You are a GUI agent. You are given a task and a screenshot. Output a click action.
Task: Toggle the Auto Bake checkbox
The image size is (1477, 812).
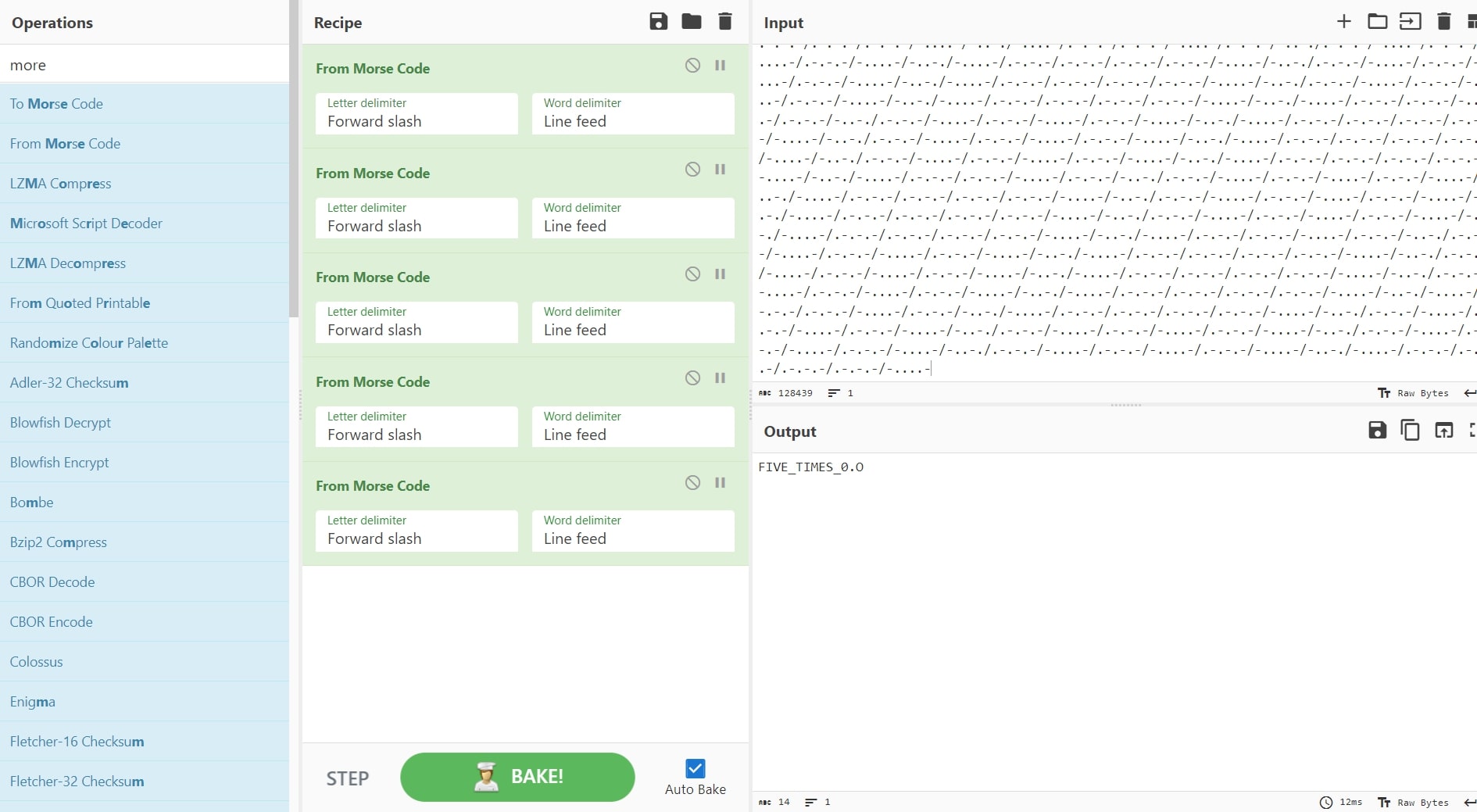pos(695,768)
